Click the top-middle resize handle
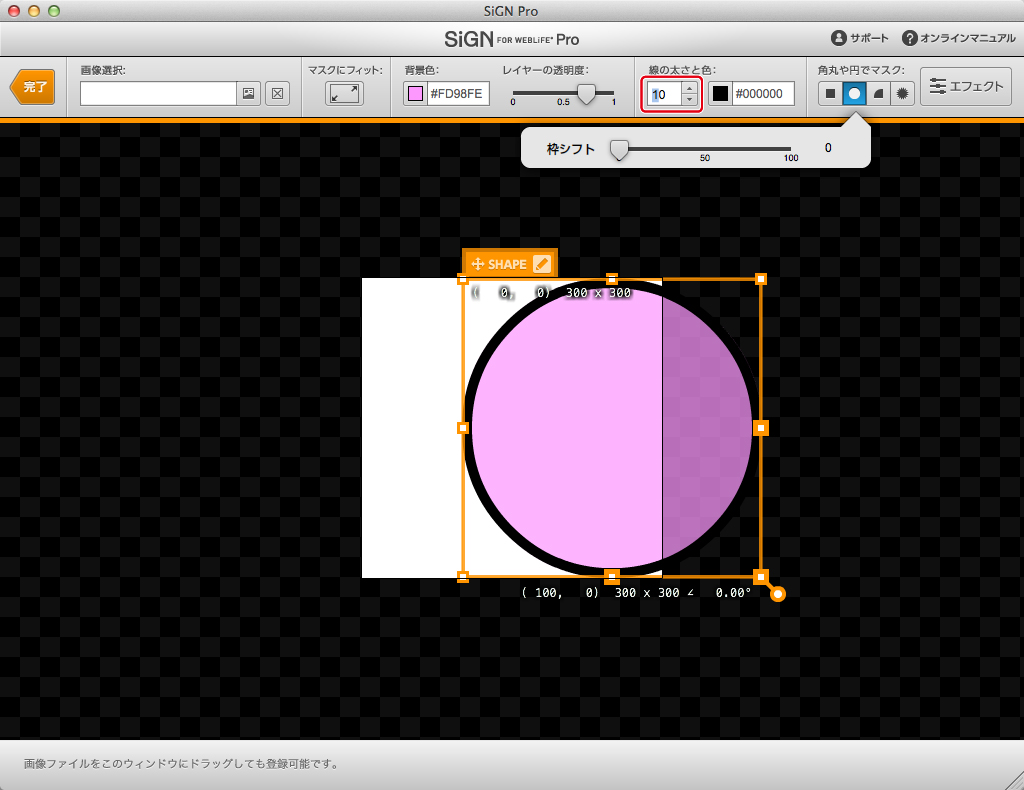This screenshot has height=790, width=1024. pos(611,279)
